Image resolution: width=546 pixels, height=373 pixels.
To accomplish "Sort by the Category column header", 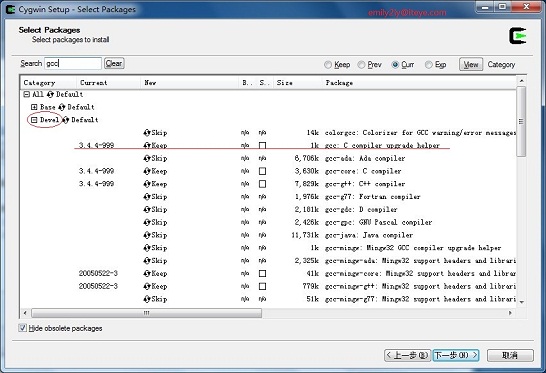I will (x=49, y=83).
